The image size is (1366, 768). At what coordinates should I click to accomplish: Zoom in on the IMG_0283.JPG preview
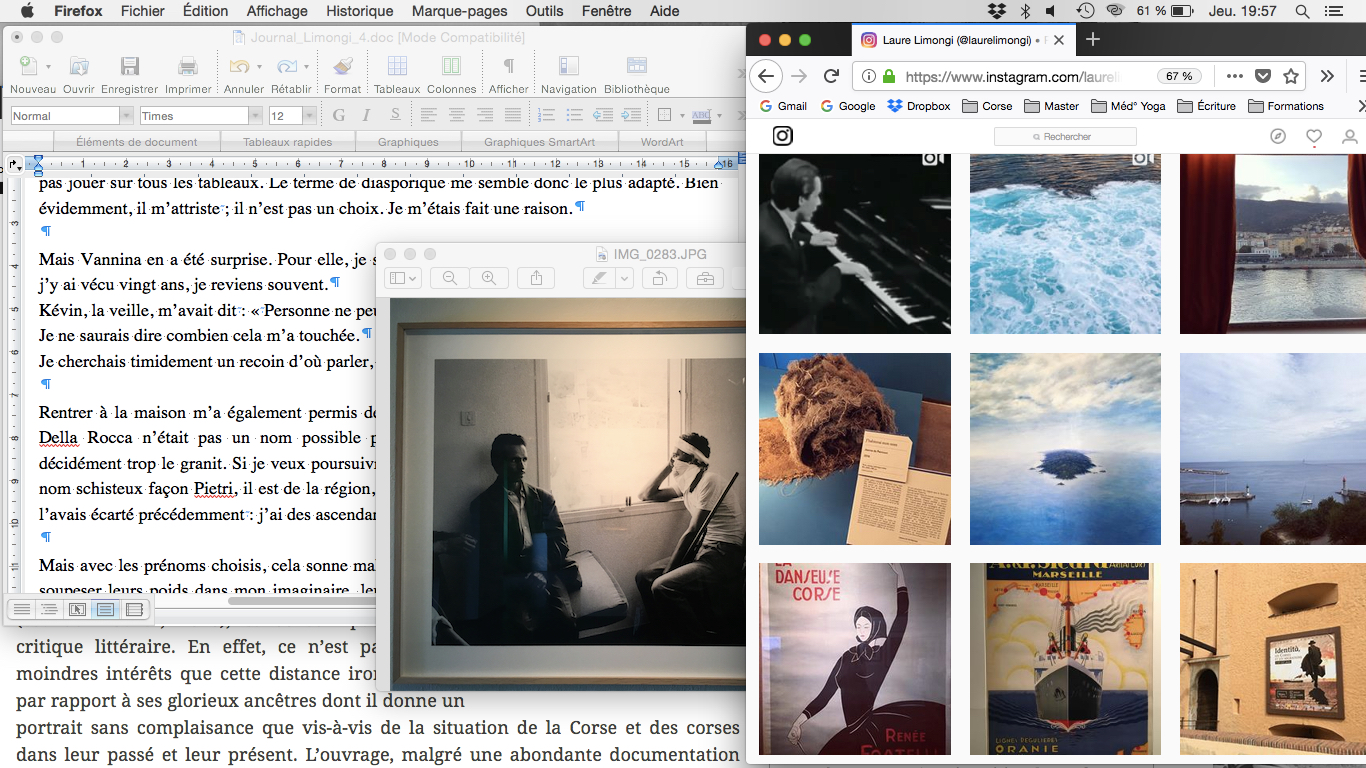pyautogui.click(x=489, y=278)
